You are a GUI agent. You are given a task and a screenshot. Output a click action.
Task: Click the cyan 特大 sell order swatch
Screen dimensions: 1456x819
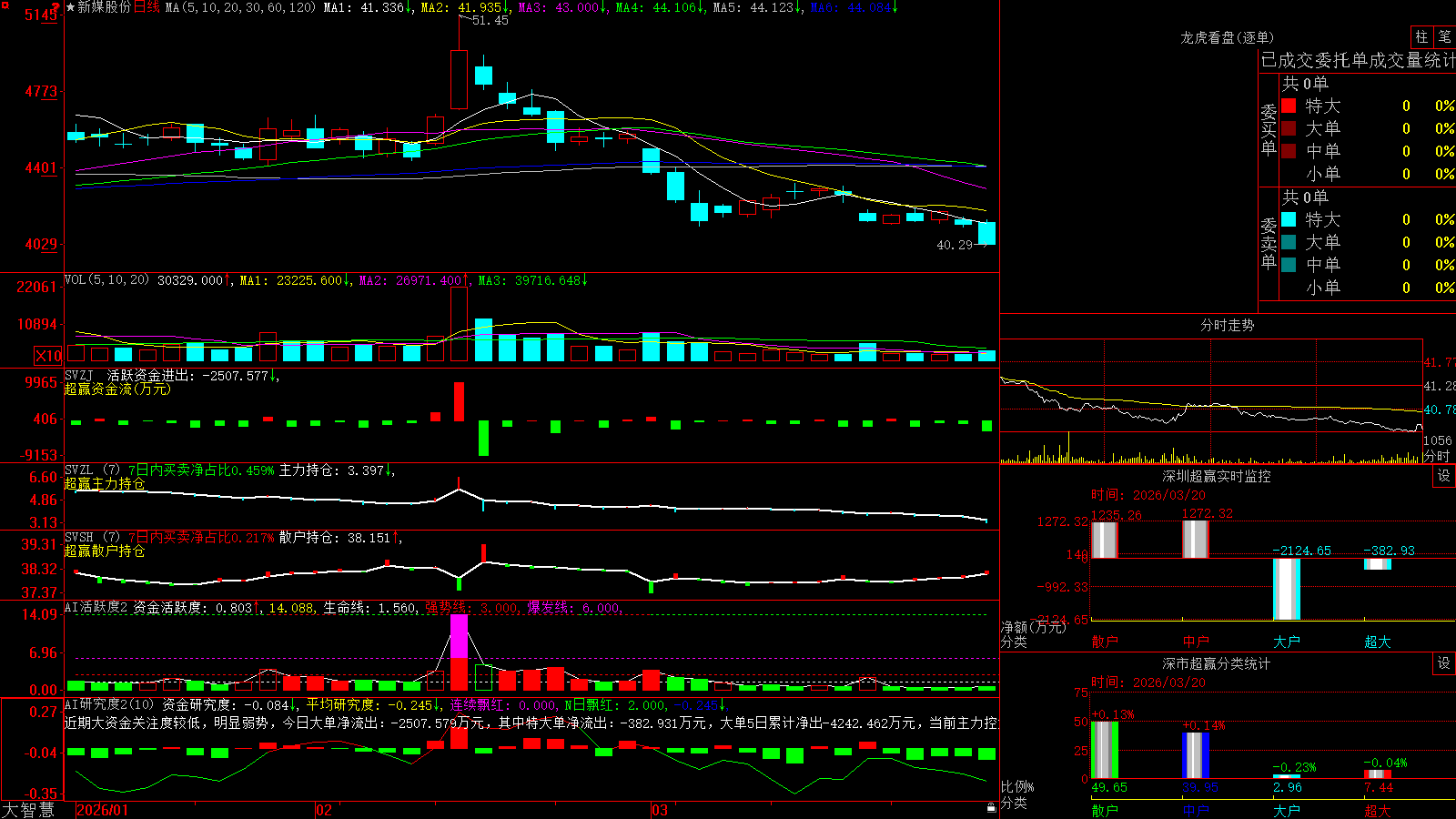(x=1289, y=219)
